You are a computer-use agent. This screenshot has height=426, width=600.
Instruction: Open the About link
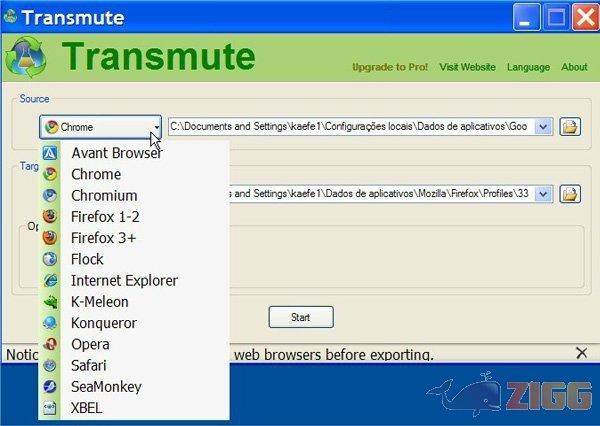click(574, 67)
